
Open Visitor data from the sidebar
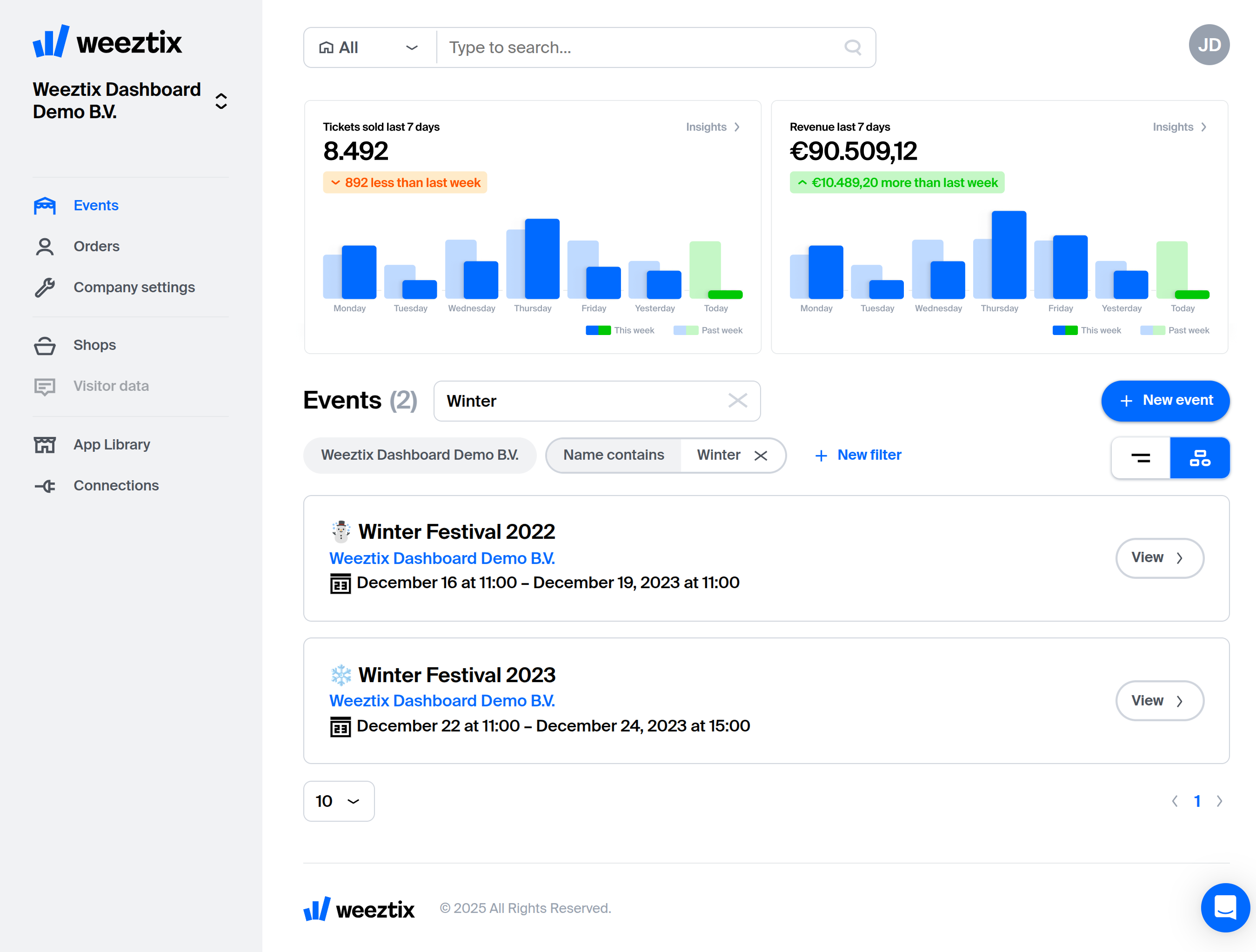(x=111, y=386)
